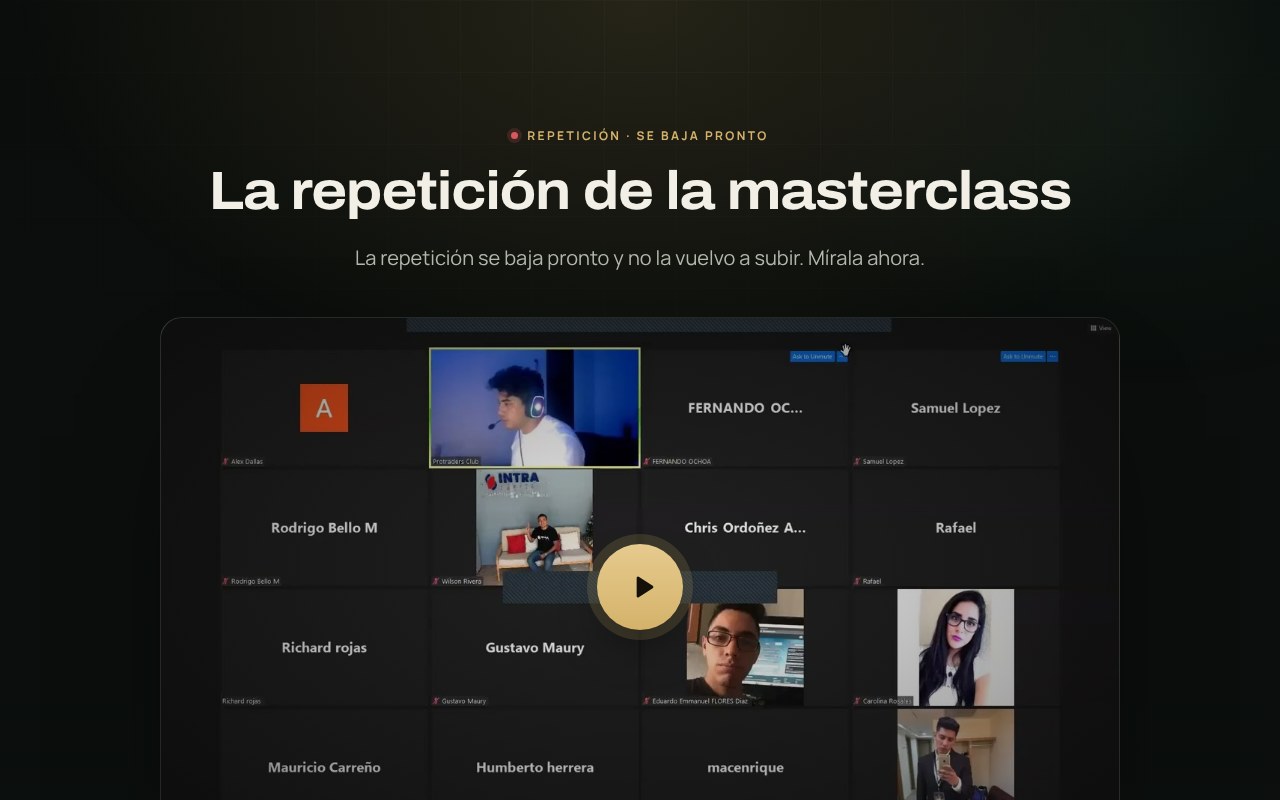Viewport: 1280px width, 800px height.
Task: Click Ask to Unmute on FERNANDO's tile
Action: 812,356
